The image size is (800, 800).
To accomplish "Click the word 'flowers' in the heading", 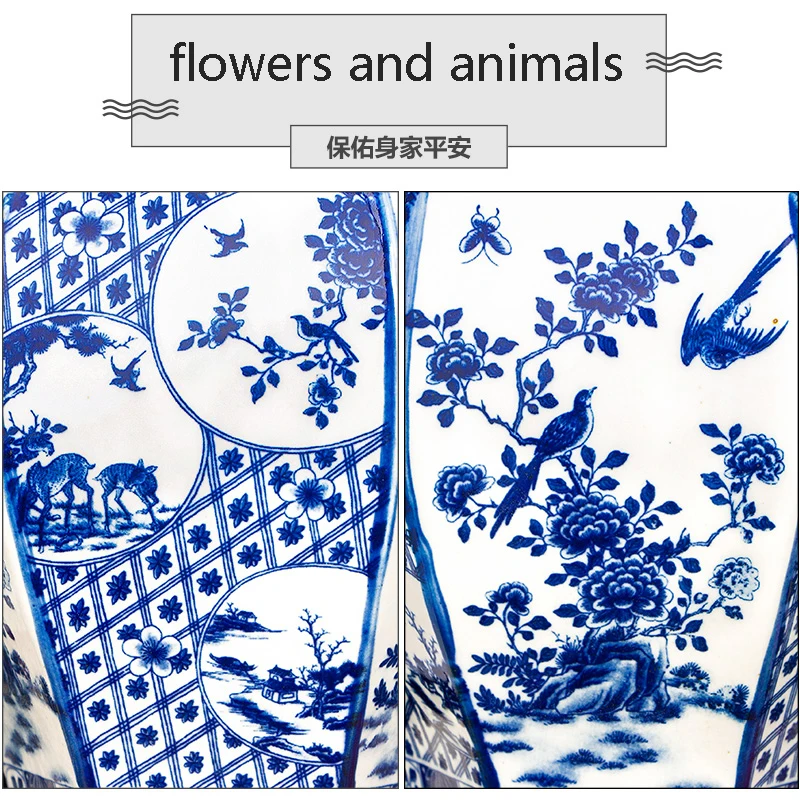I will click(x=250, y=63).
